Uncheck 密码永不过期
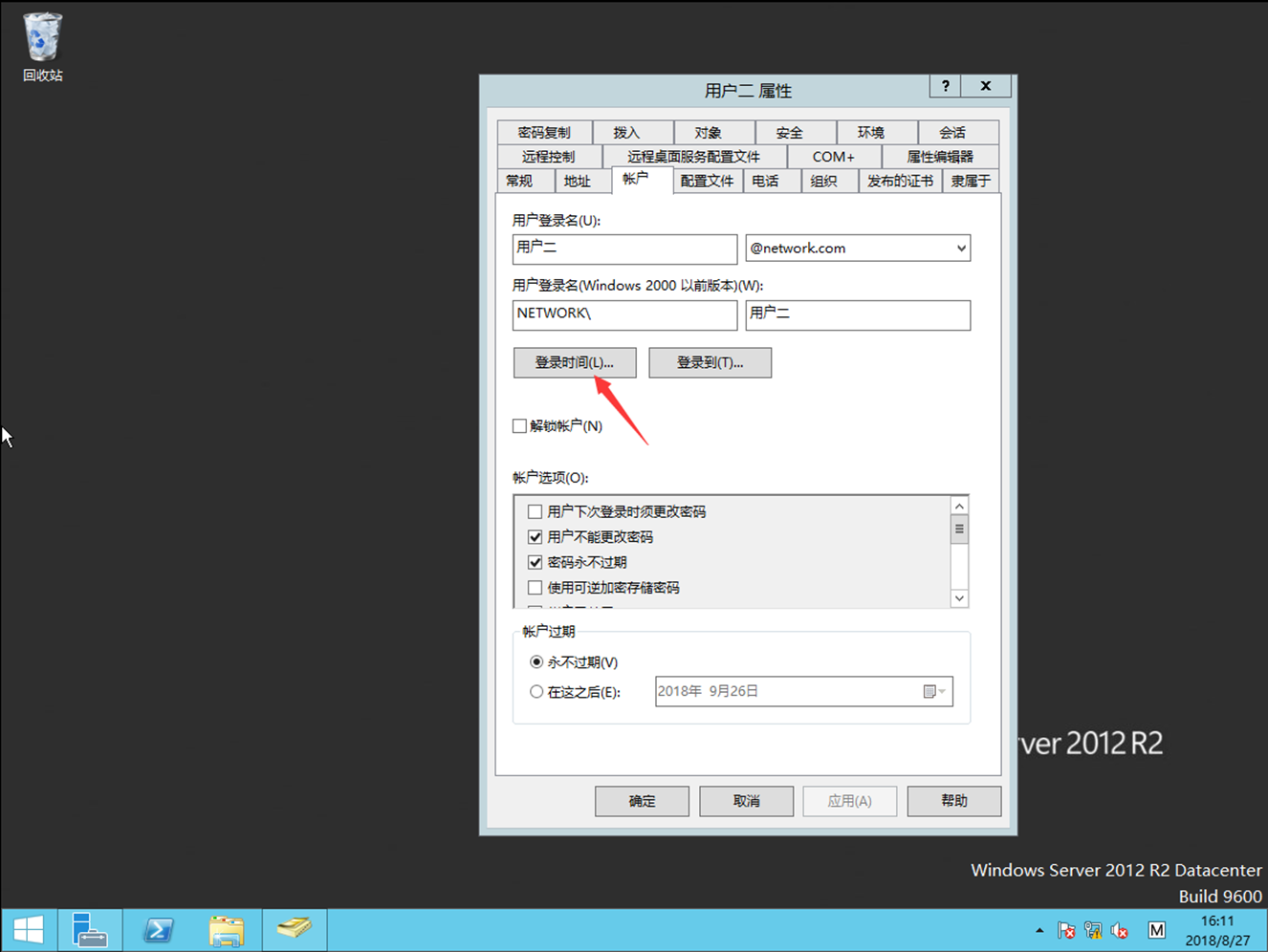Screen dimensions: 1268x952 click(x=536, y=563)
